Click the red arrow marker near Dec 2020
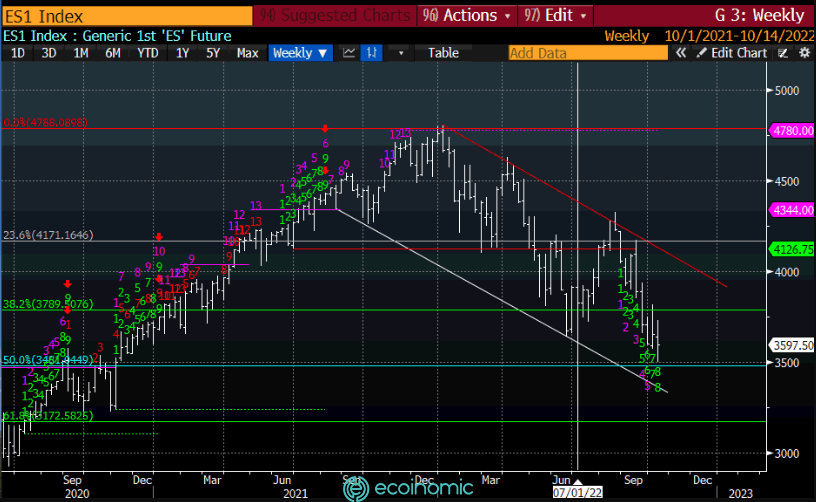This screenshot has width=816, height=502. [158, 237]
